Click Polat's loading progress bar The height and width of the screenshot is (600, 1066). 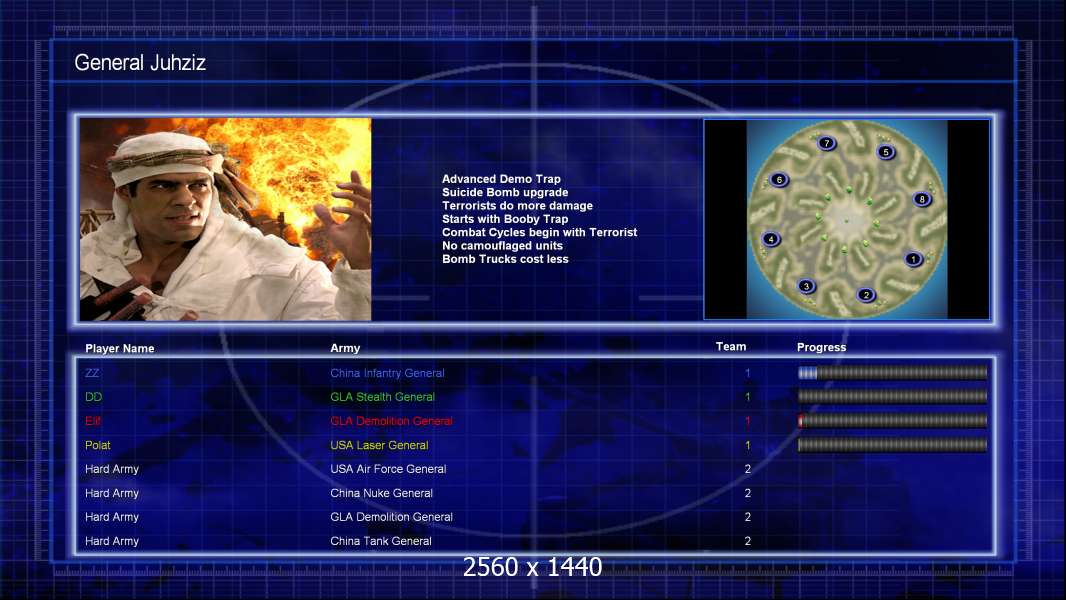click(892, 445)
